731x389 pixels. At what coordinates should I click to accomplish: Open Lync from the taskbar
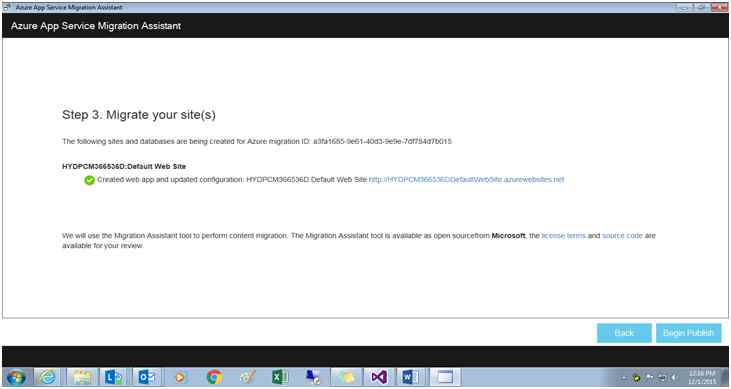[114, 377]
